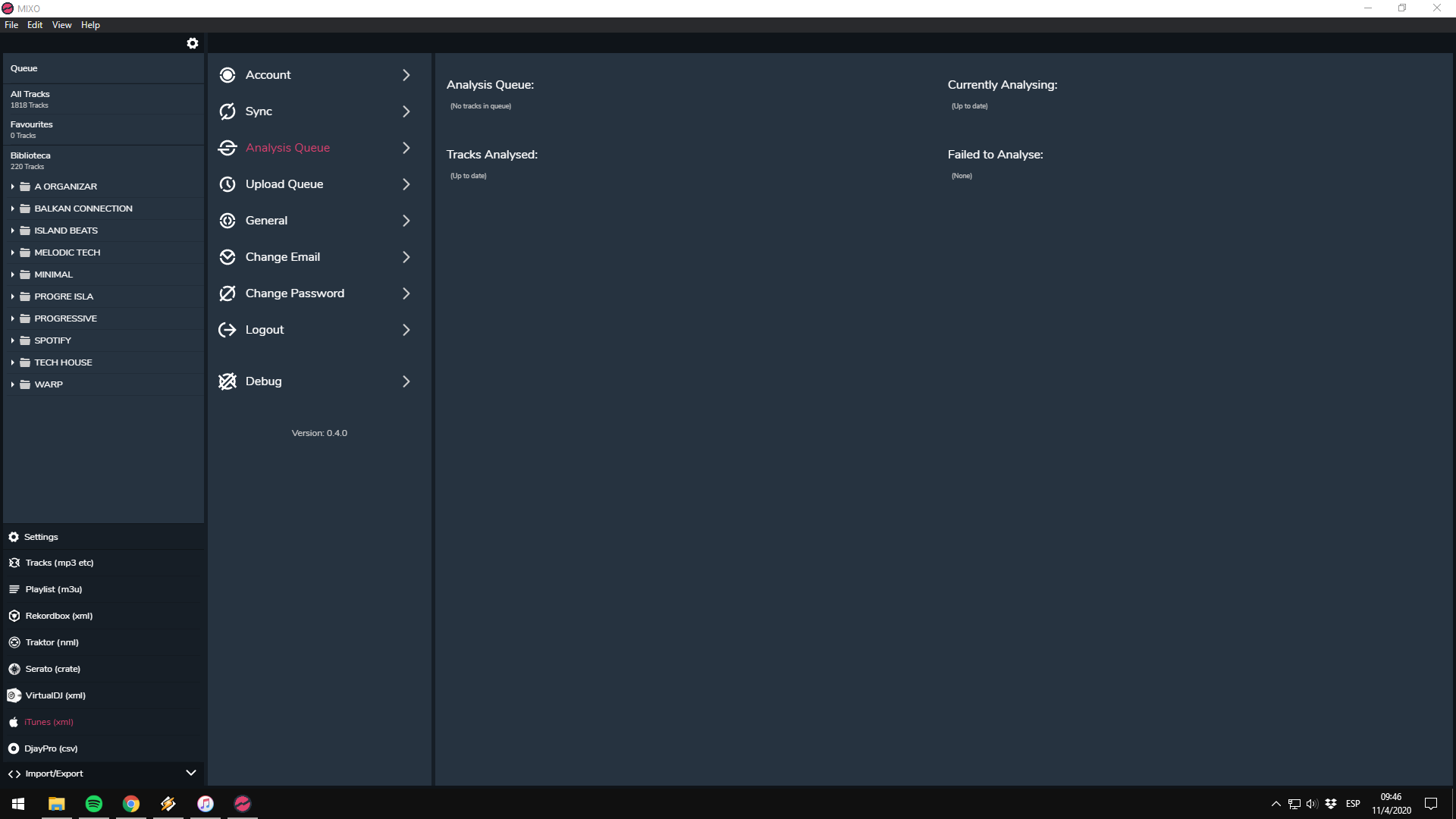Open the Upload Queue page

(x=318, y=184)
